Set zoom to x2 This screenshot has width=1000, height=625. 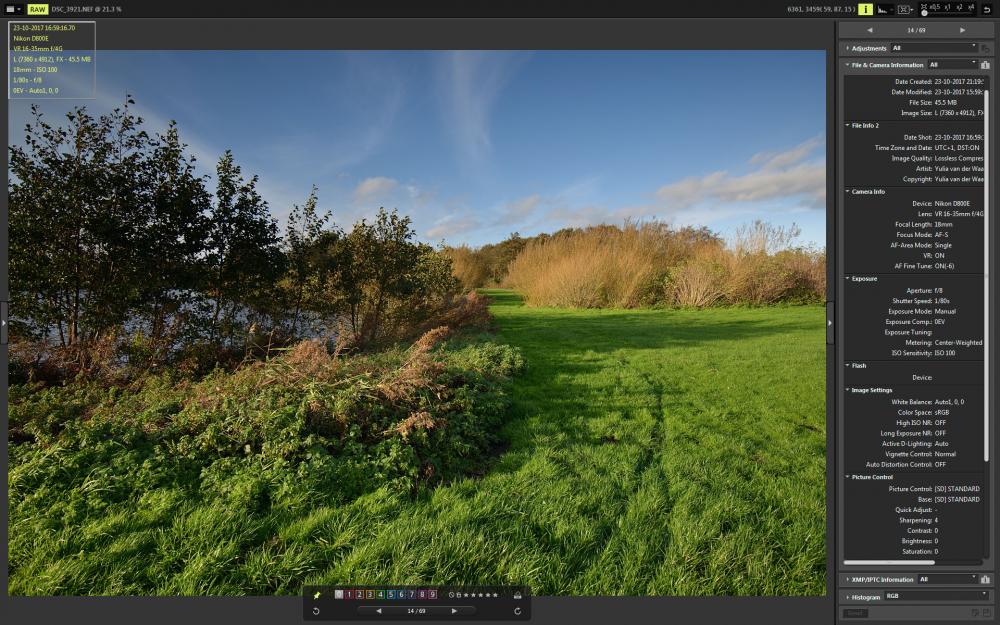click(x=959, y=7)
